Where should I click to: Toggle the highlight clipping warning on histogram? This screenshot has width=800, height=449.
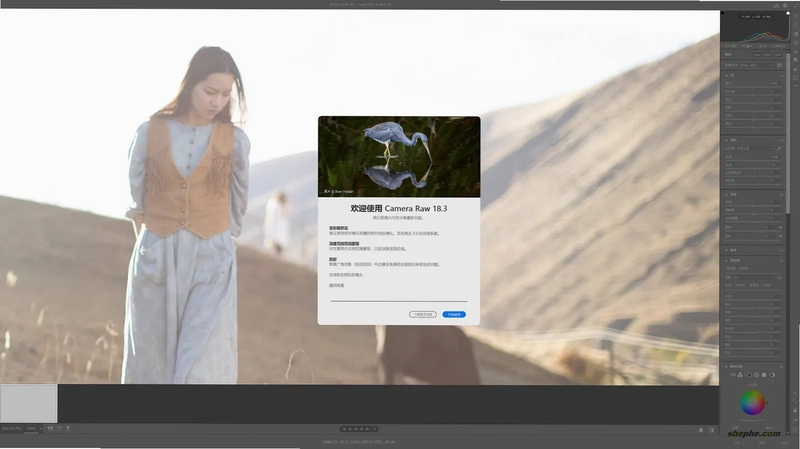click(x=788, y=13)
